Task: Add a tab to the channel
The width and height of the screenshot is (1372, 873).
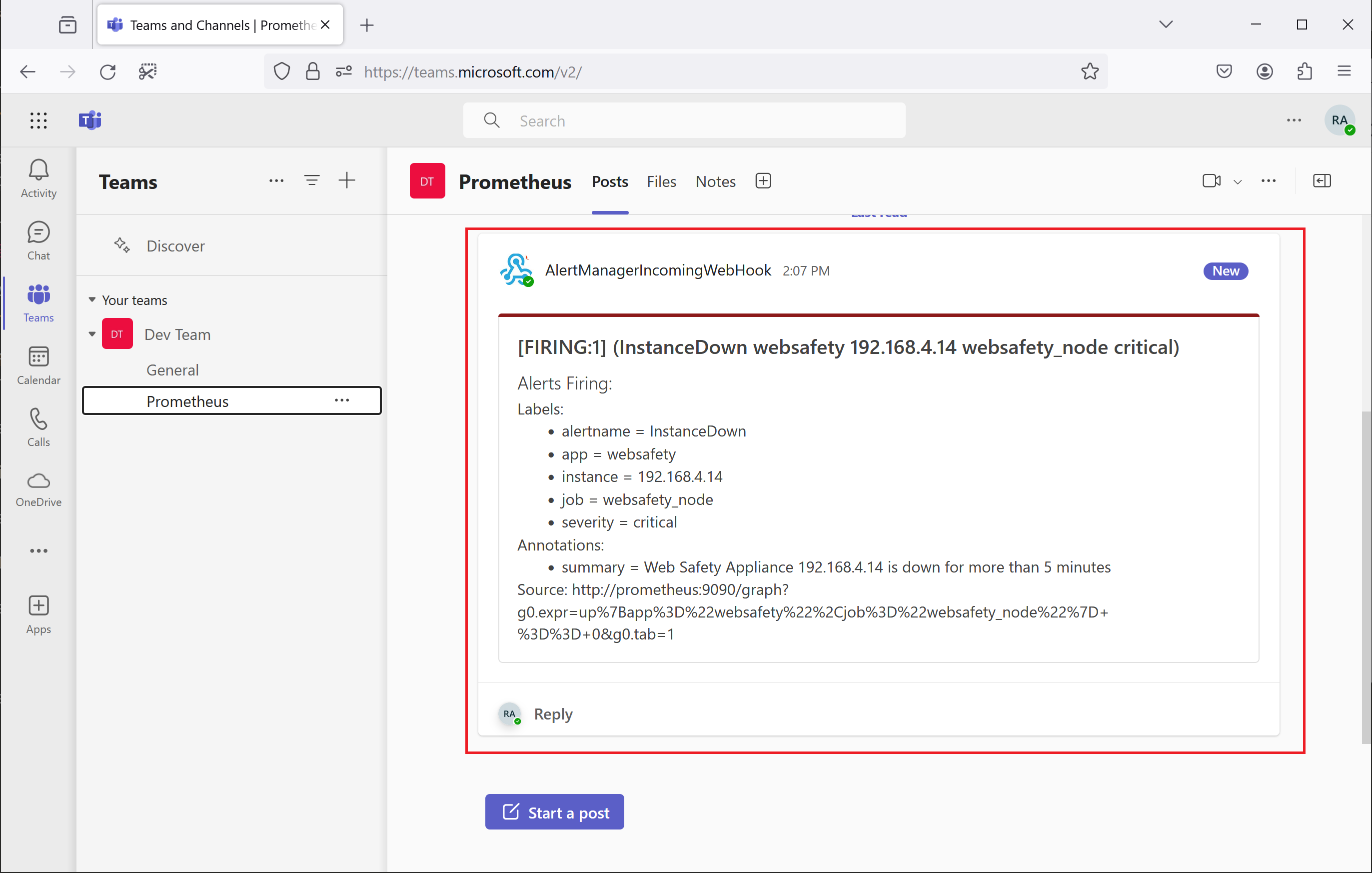Action: pyautogui.click(x=763, y=181)
